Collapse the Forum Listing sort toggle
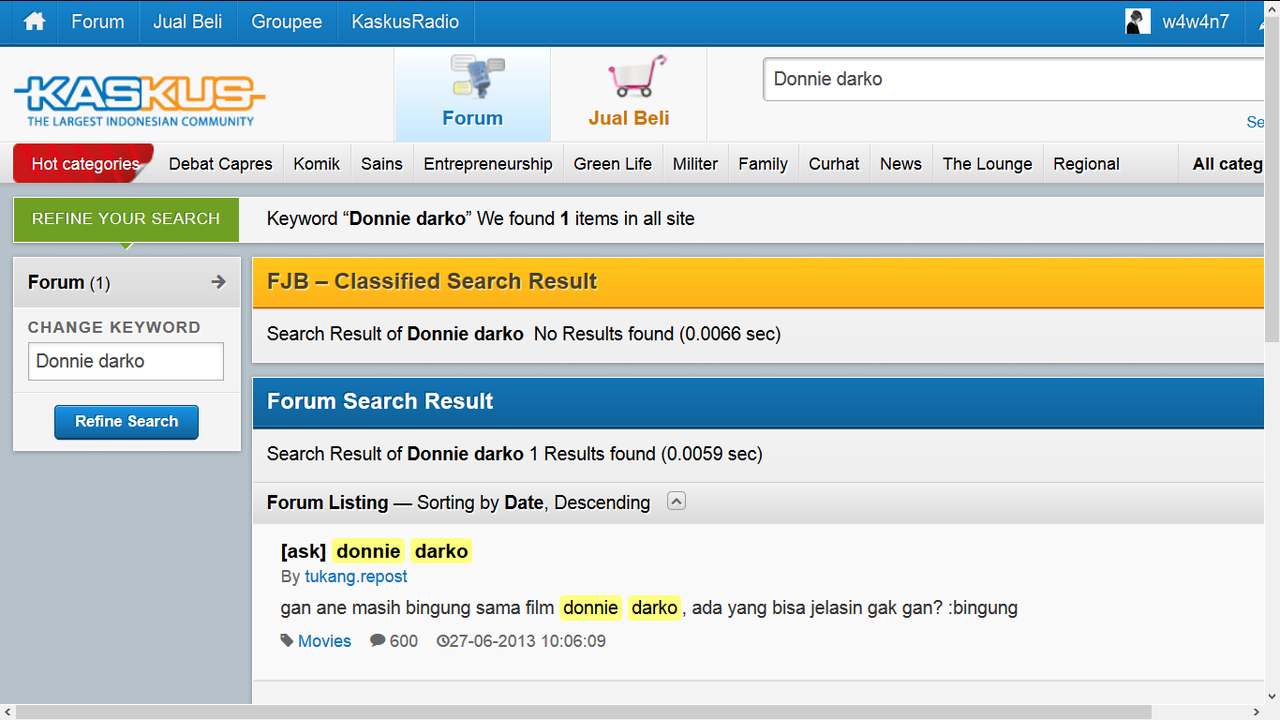The height and width of the screenshot is (720, 1280). (x=676, y=501)
